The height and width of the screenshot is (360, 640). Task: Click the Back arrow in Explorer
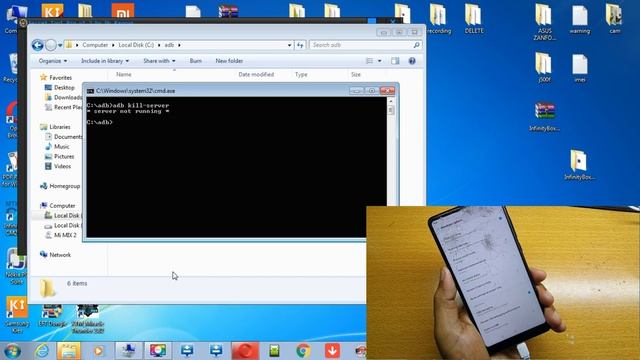coord(38,45)
